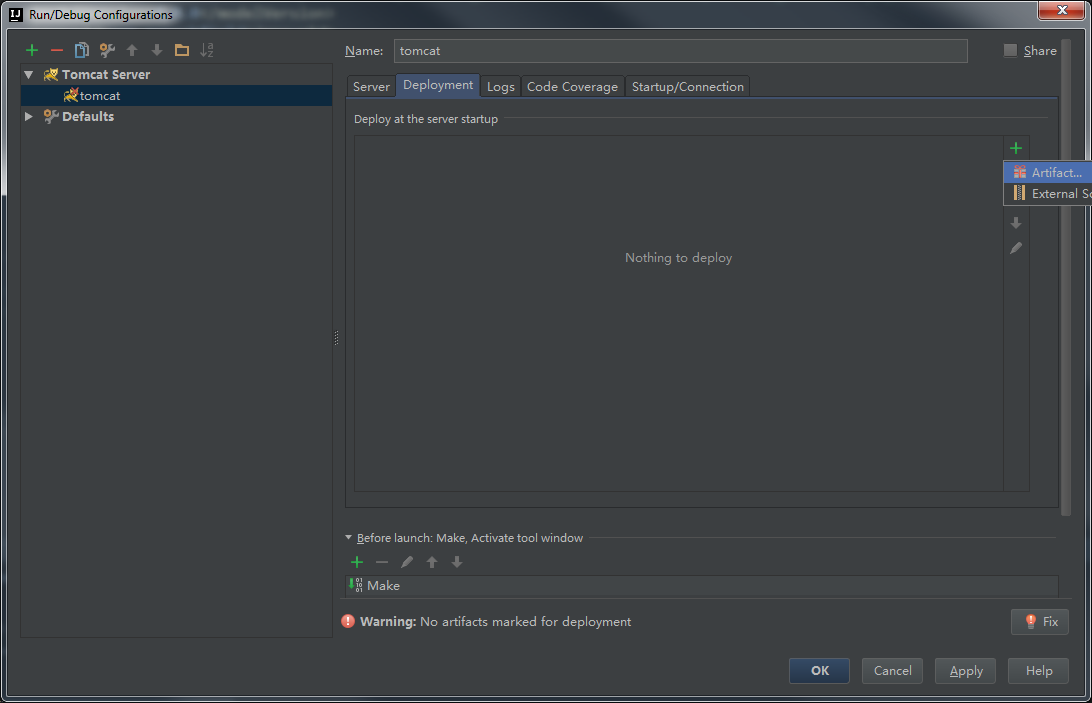Add a deployment item using the green plus
Viewport: 1092px width, 703px height.
point(1015,148)
